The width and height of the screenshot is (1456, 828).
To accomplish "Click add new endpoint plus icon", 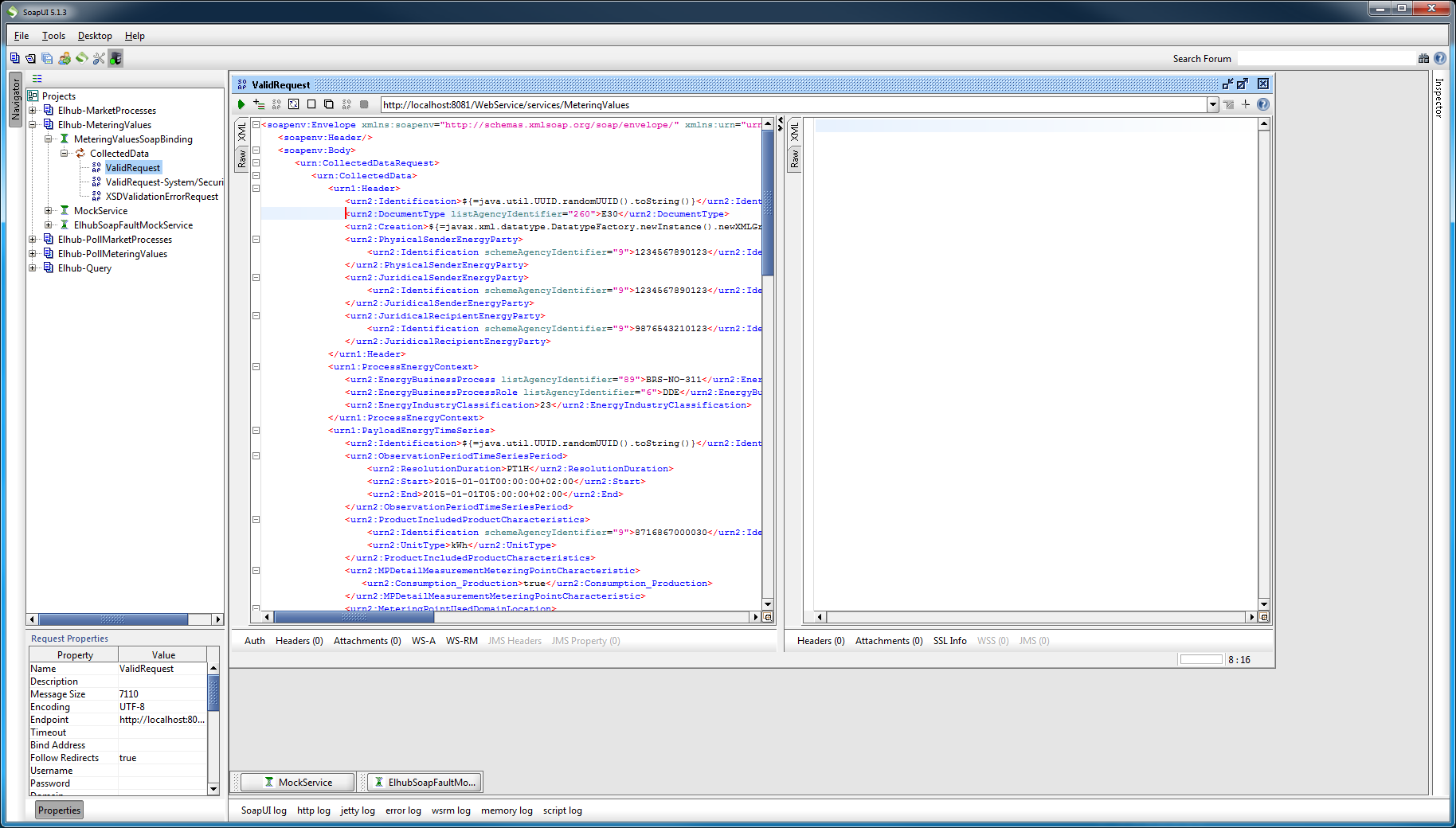I will pos(1246,104).
